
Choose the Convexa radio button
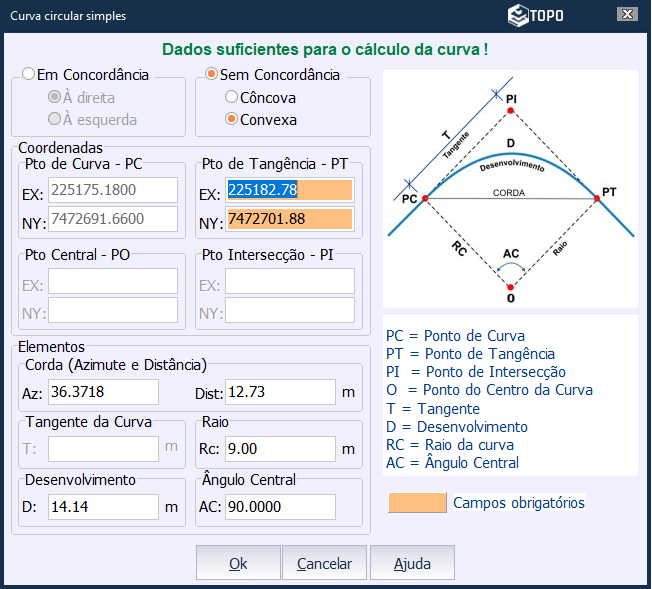(232, 119)
